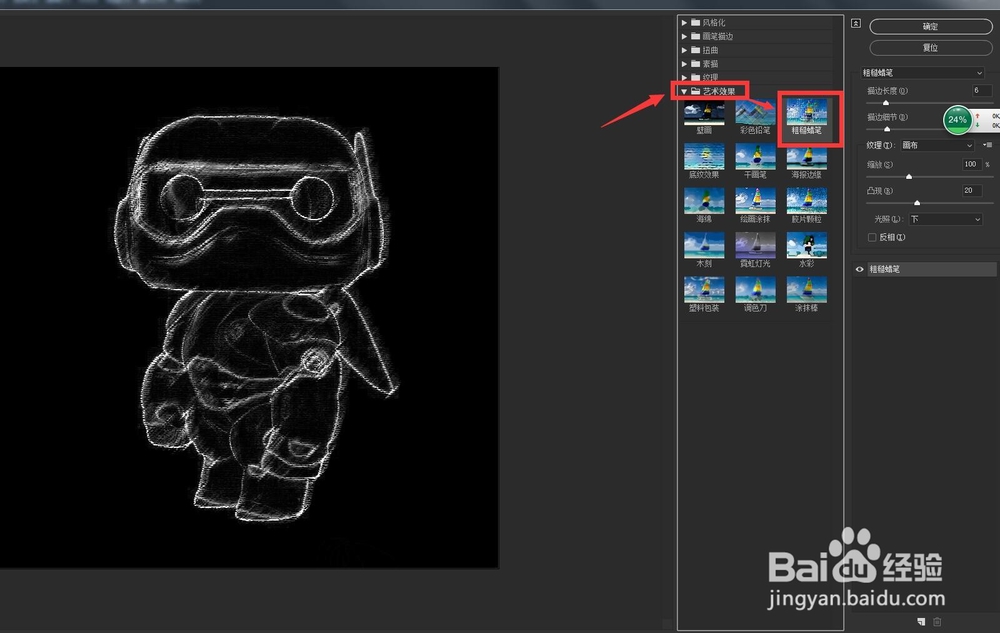Select the 壁画 (Fresco) filter thumbnail
This screenshot has width=1000, height=633.
click(703, 115)
